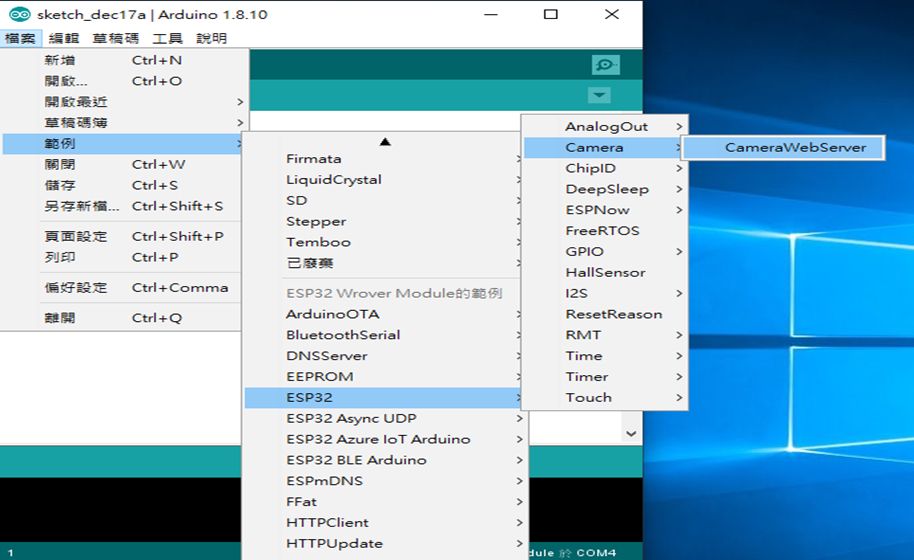The width and height of the screenshot is (914, 560).
Task: Click status bar line number 1
Action: coord(10,552)
